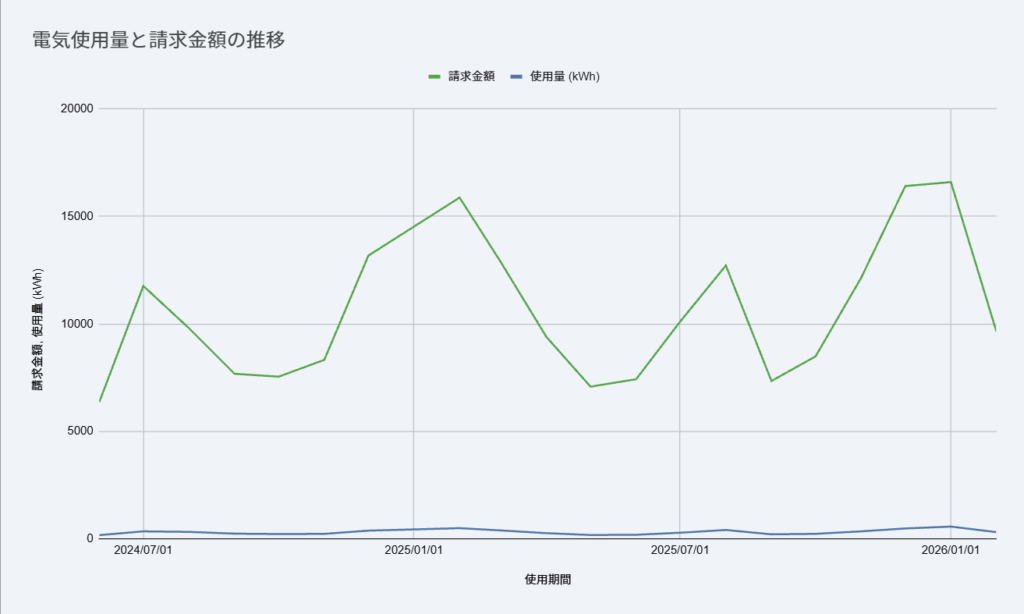Click the green line peak near 2026/01/01

click(x=950, y=182)
